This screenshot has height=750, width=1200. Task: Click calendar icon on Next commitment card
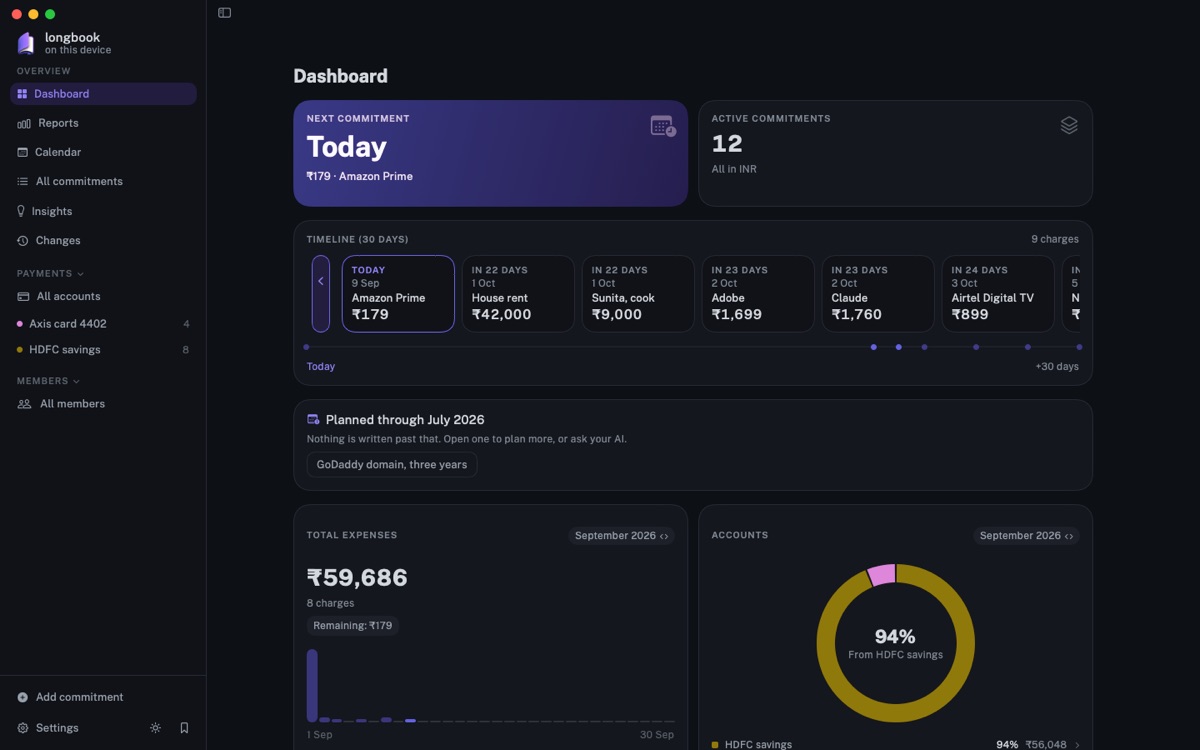point(663,126)
